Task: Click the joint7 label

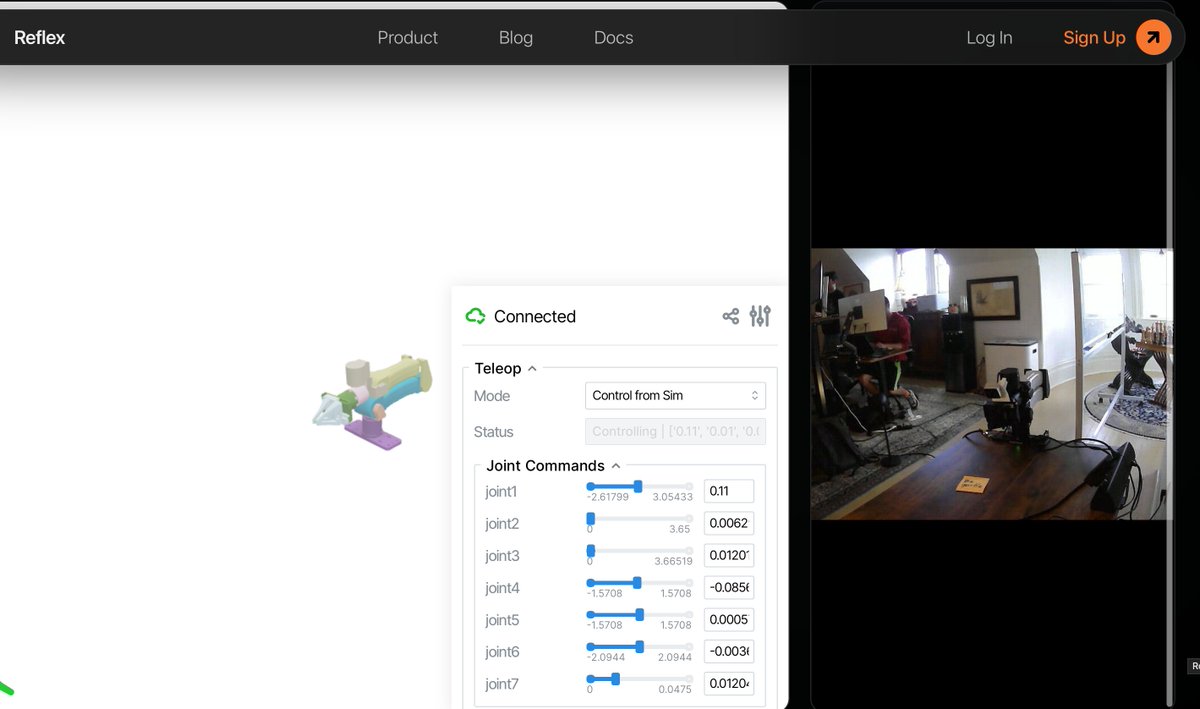Action: tap(502, 683)
